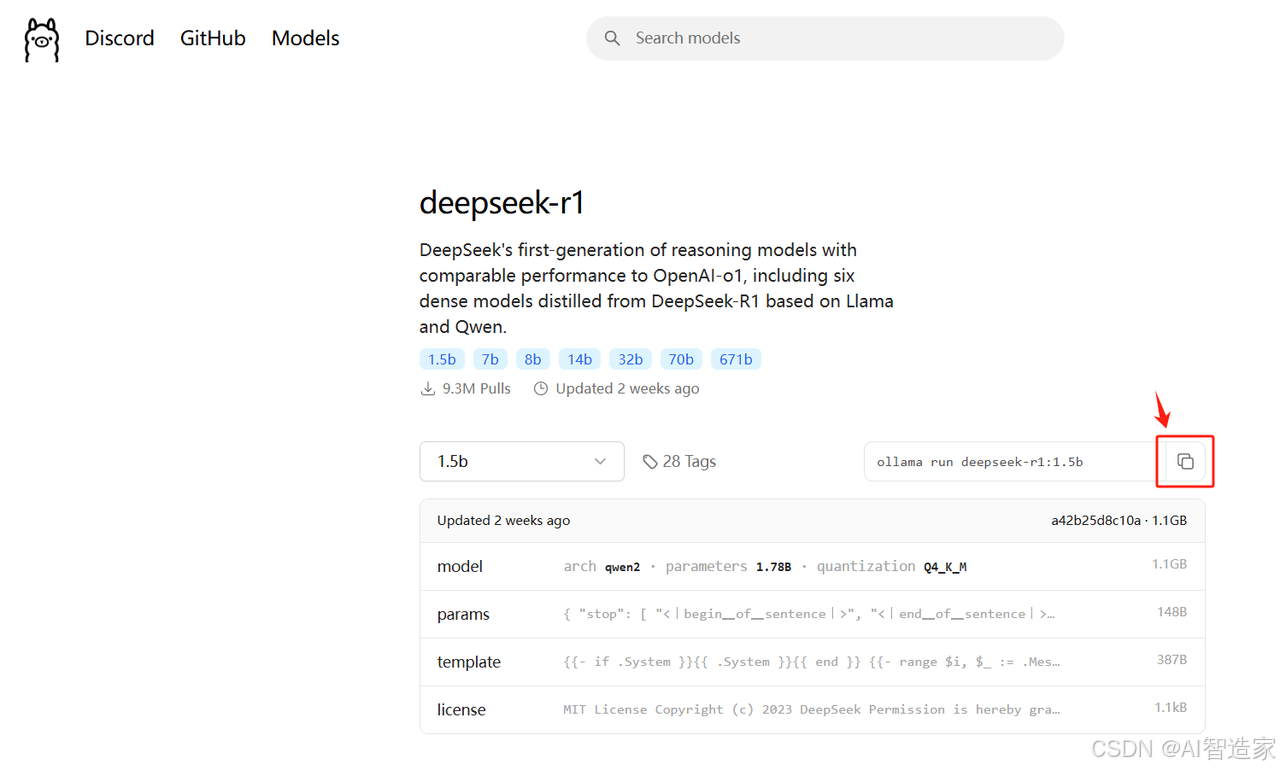Viewport: 1280px width, 770px height.
Task: Select the 7b size tag
Action: tap(490, 359)
